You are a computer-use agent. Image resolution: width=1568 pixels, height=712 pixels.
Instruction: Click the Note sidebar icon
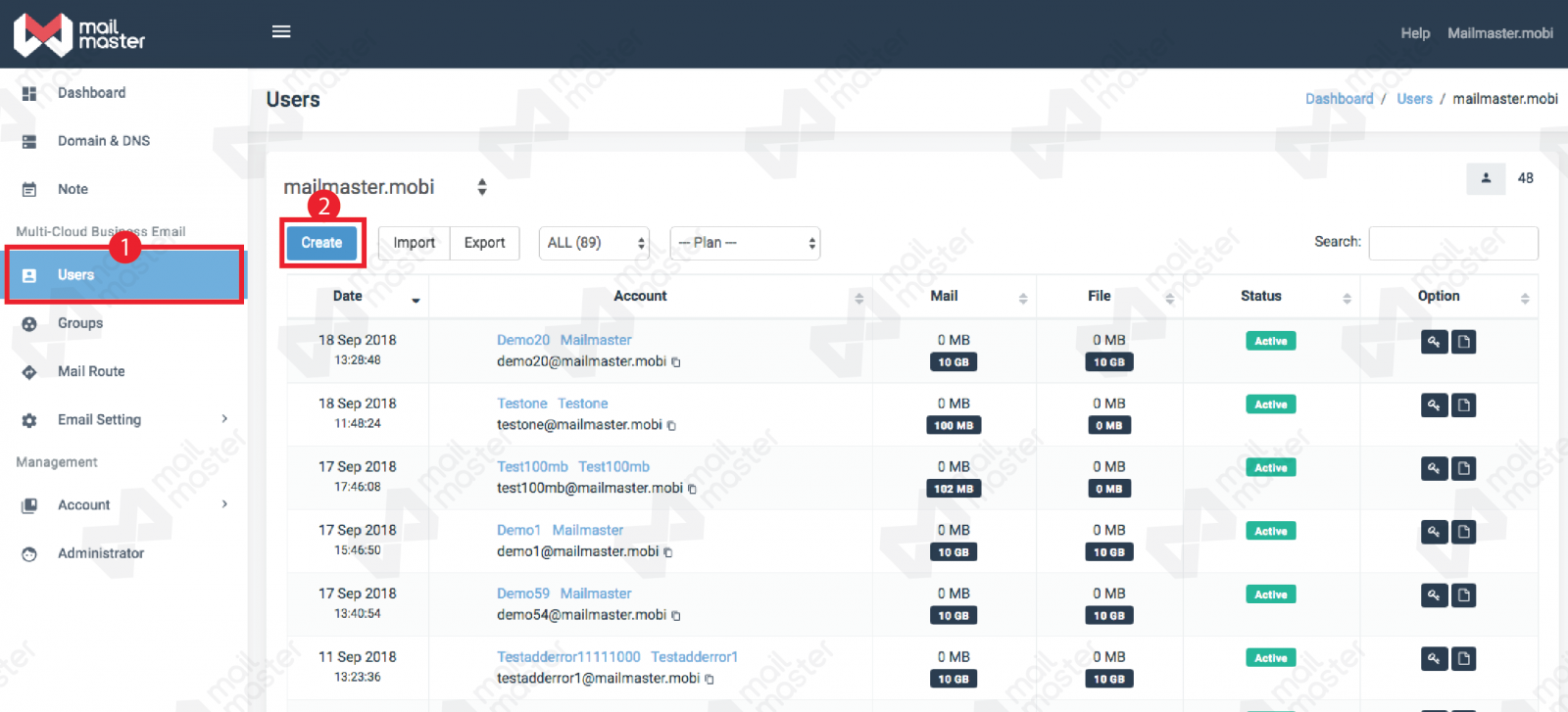point(29,189)
